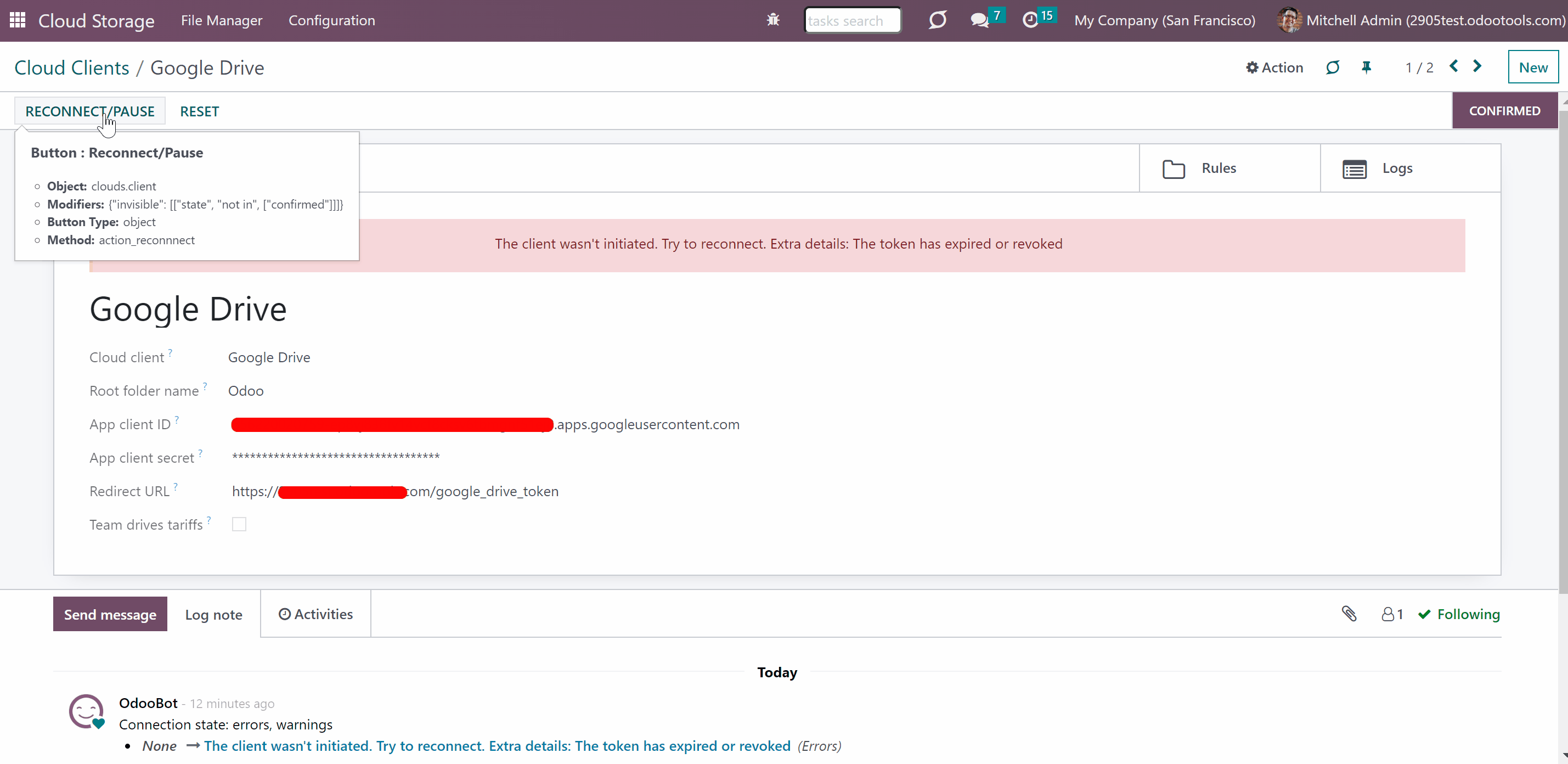Image resolution: width=1568 pixels, height=764 pixels.
Task: Show help for Redirect URL field
Action: point(176,486)
